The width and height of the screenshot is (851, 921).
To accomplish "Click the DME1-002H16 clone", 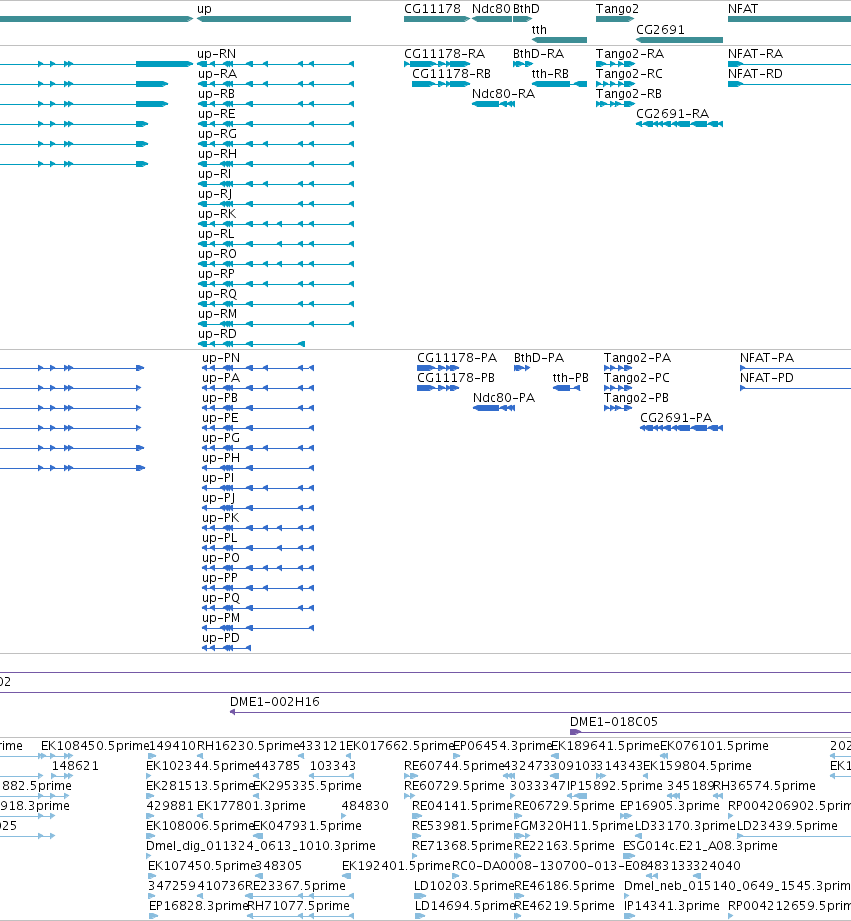I will click(x=540, y=712).
